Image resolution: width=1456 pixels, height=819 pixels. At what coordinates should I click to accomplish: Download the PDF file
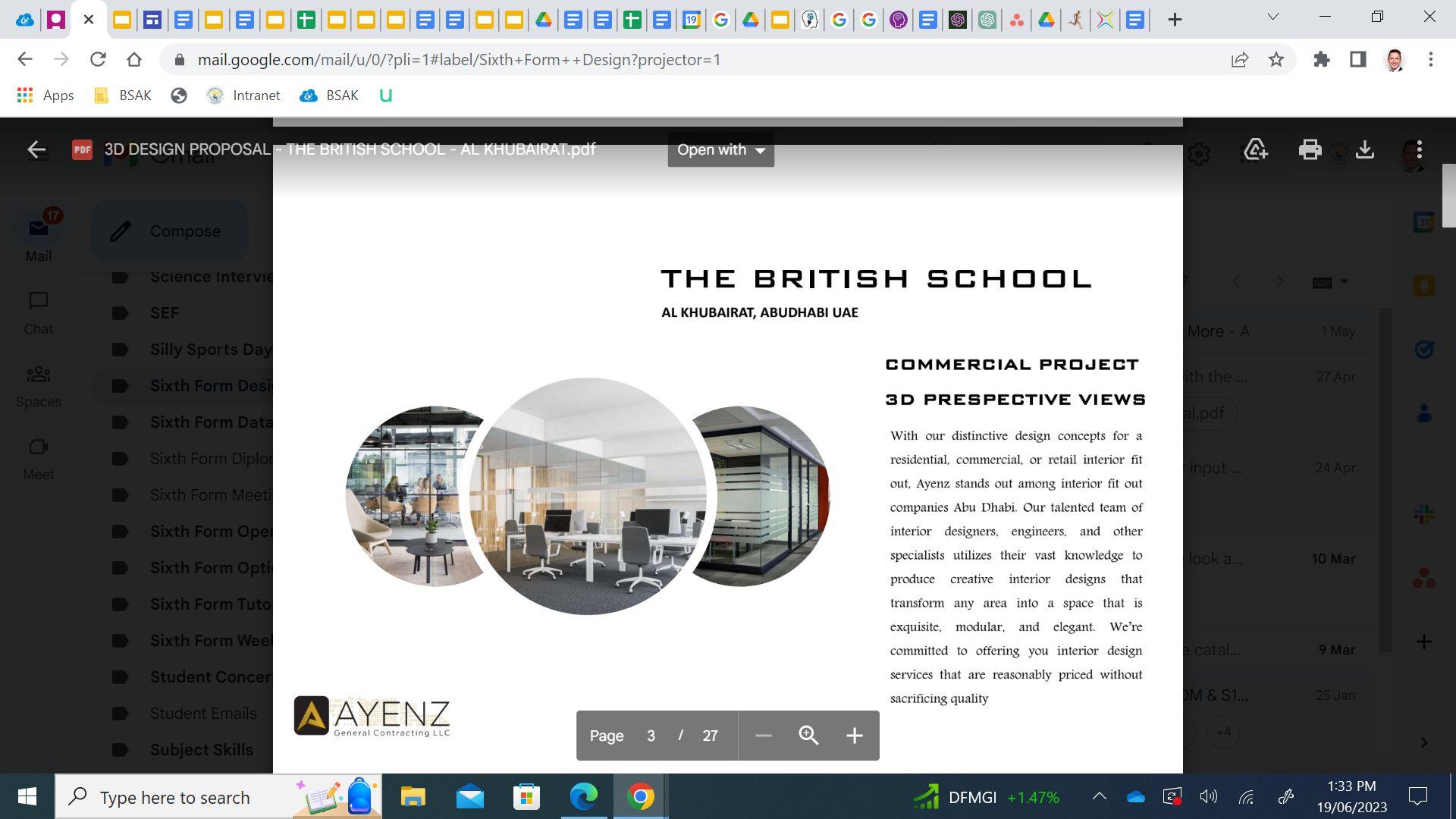pyautogui.click(x=1365, y=149)
